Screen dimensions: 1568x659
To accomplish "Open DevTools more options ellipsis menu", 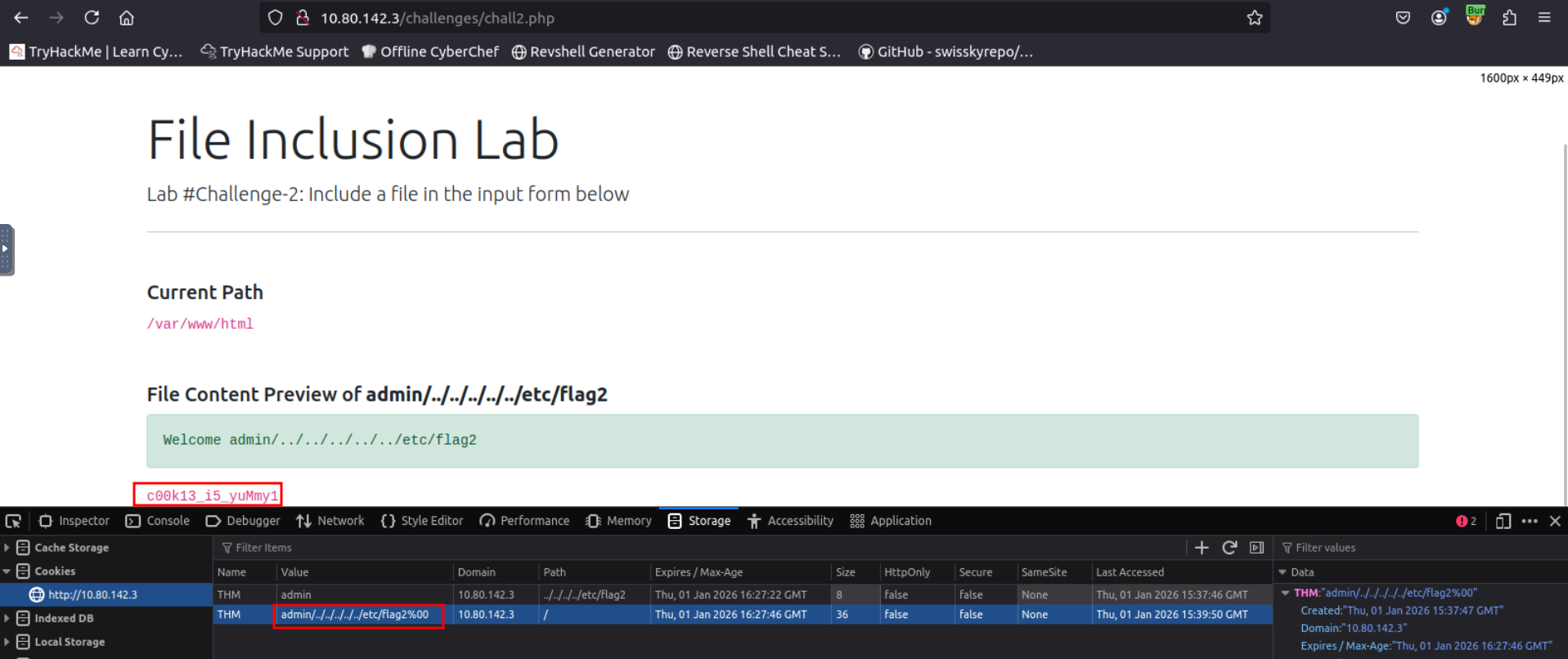I will point(1529,521).
